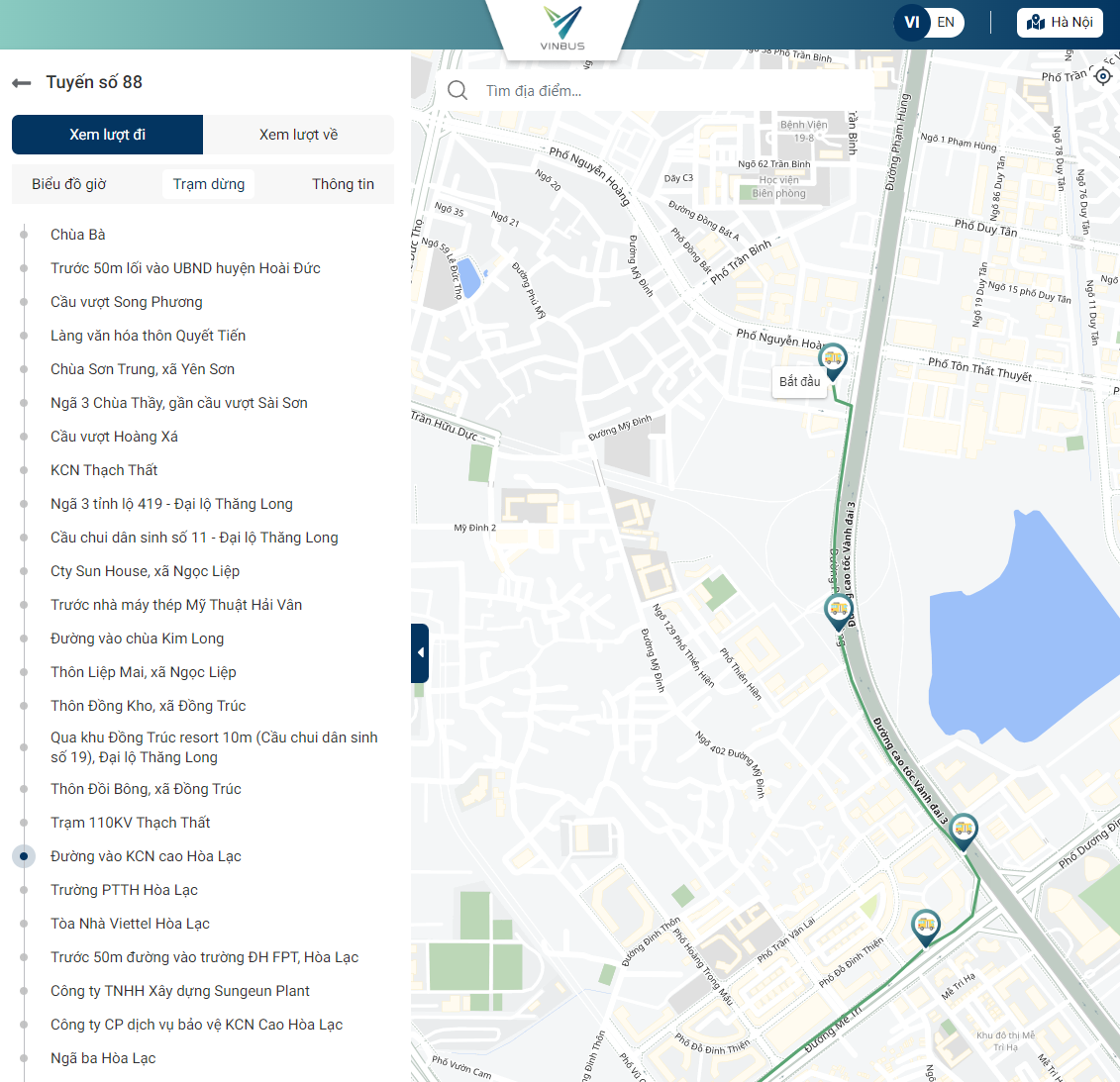Image resolution: width=1120 pixels, height=1082 pixels.
Task: Switch language to EN
Action: pos(946,22)
